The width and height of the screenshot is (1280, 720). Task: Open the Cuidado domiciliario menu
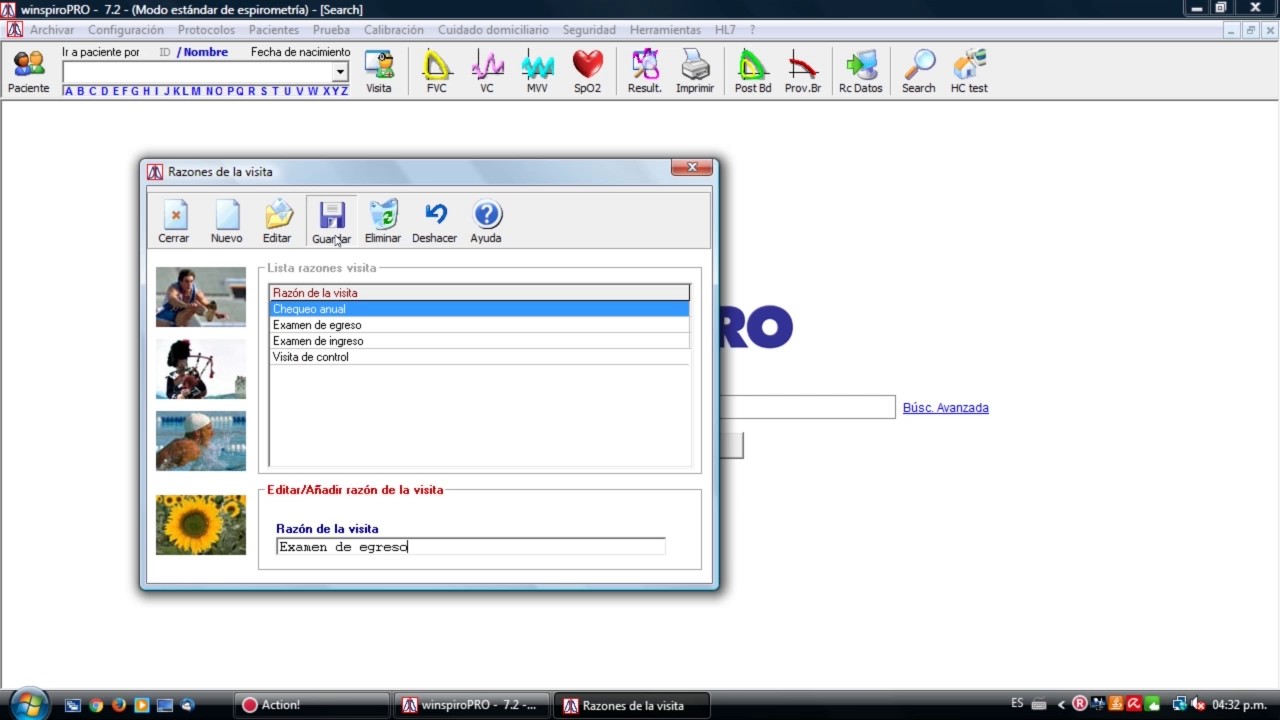point(493,30)
